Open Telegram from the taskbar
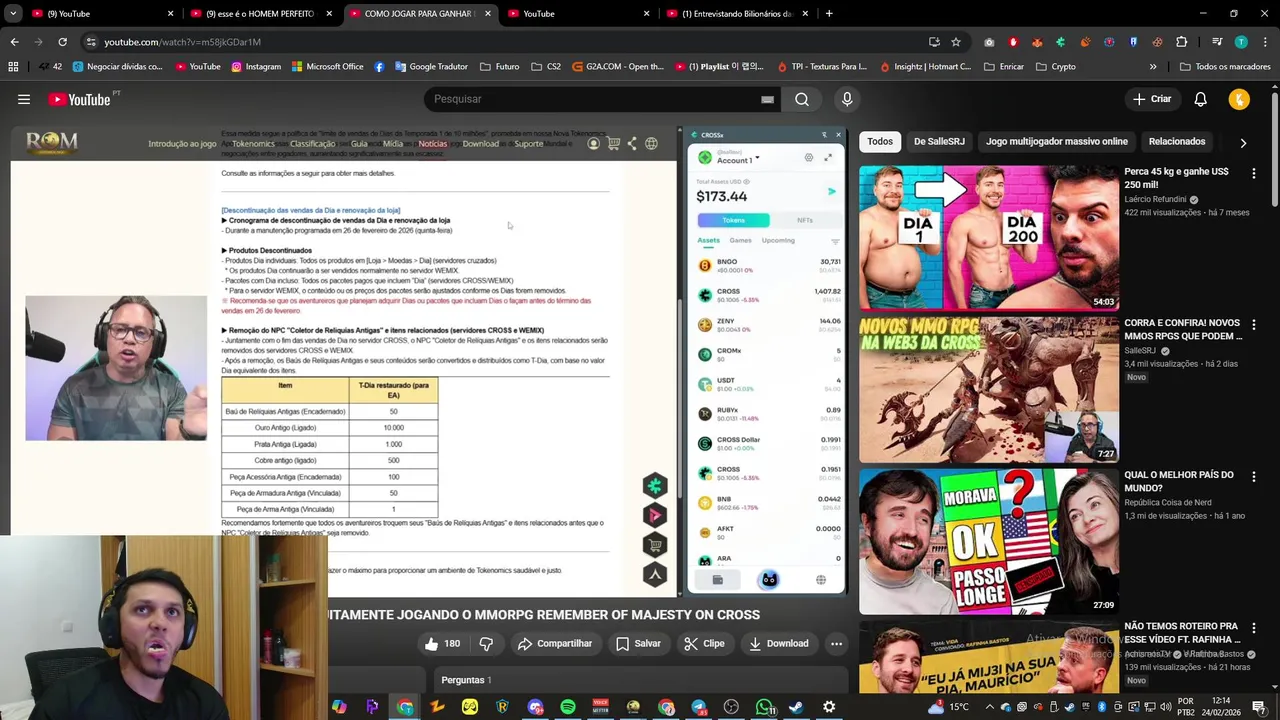1280x720 pixels. (x=698, y=707)
